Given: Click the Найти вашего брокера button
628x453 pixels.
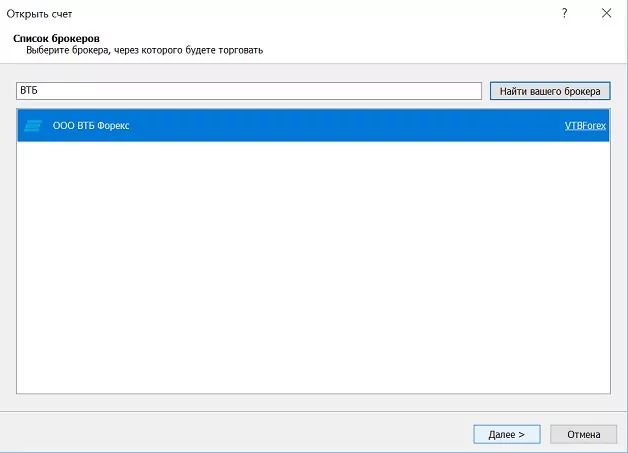Looking at the screenshot, I should coord(550,91).
